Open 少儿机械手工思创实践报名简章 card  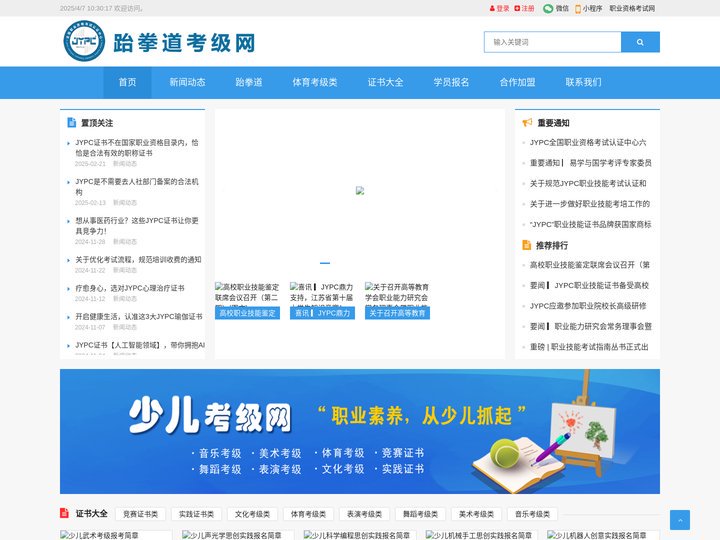point(482,535)
